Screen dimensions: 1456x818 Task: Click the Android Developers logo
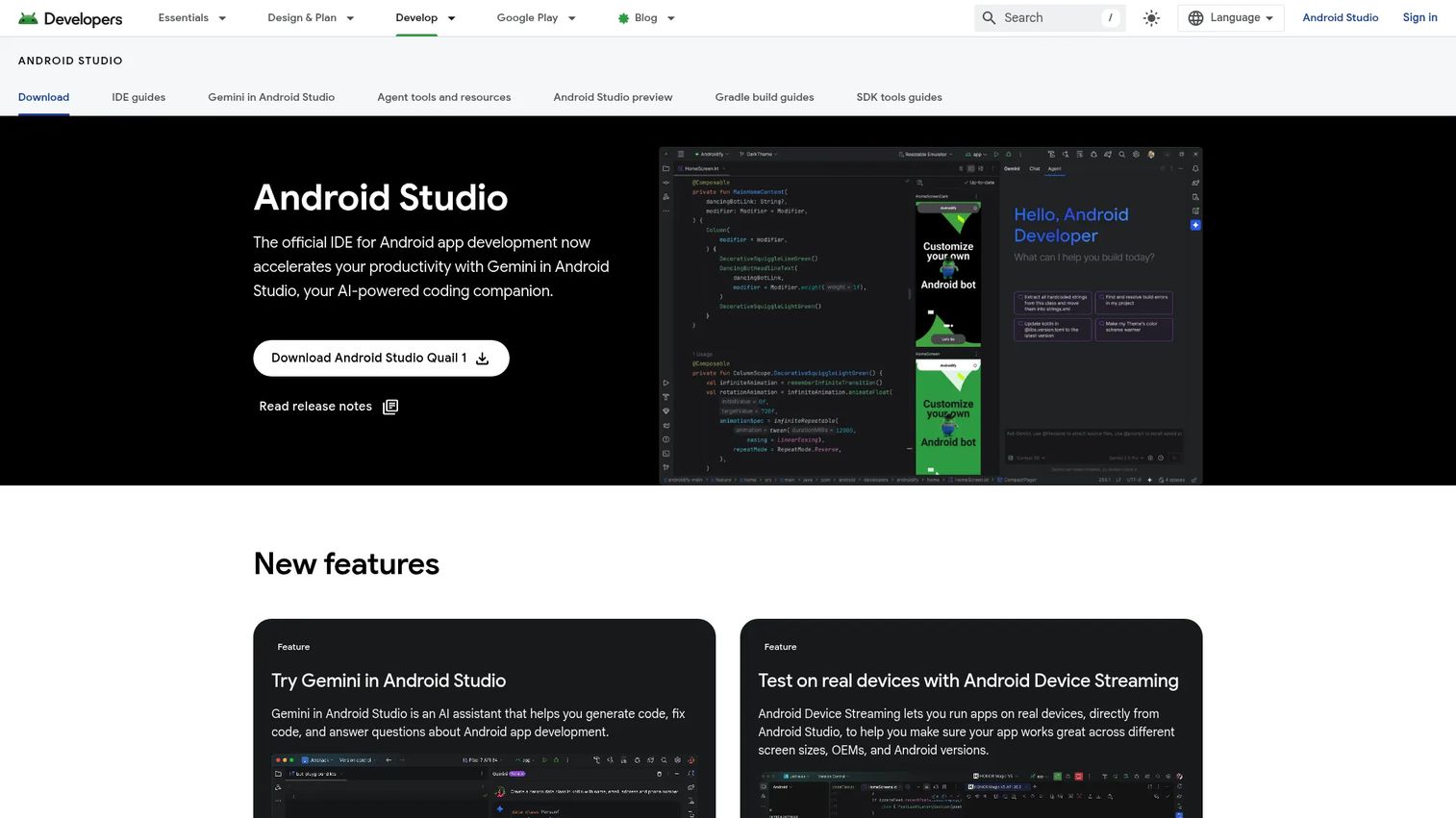[70, 18]
